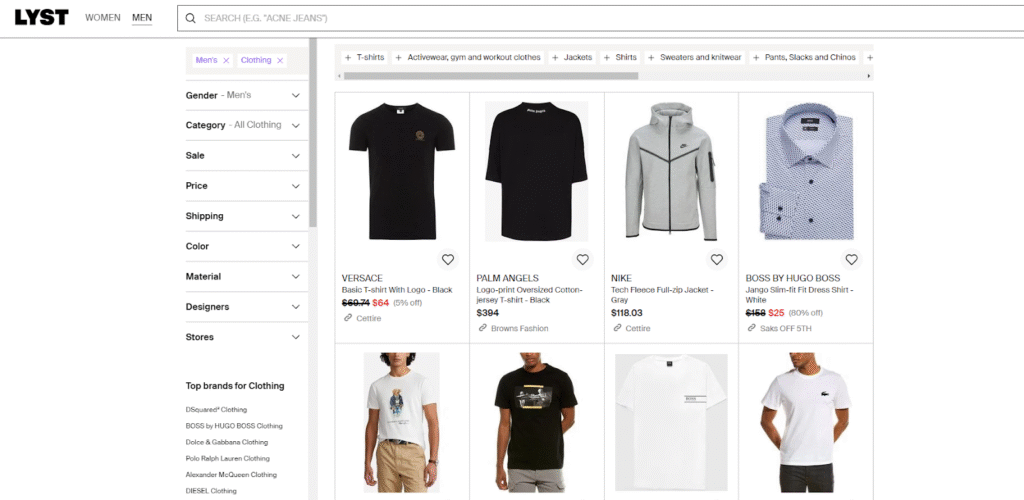Click right arrow of category scrollbar

coord(869,76)
